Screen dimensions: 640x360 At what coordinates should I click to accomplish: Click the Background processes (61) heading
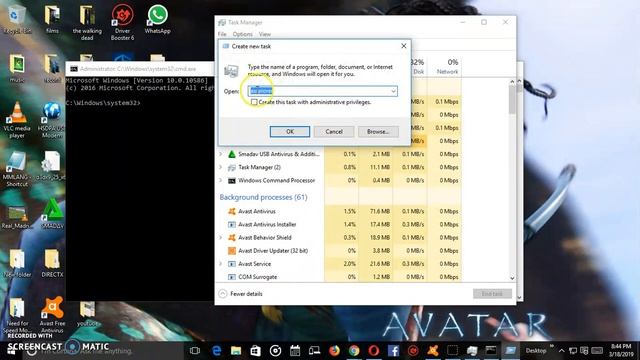click(263, 197)
